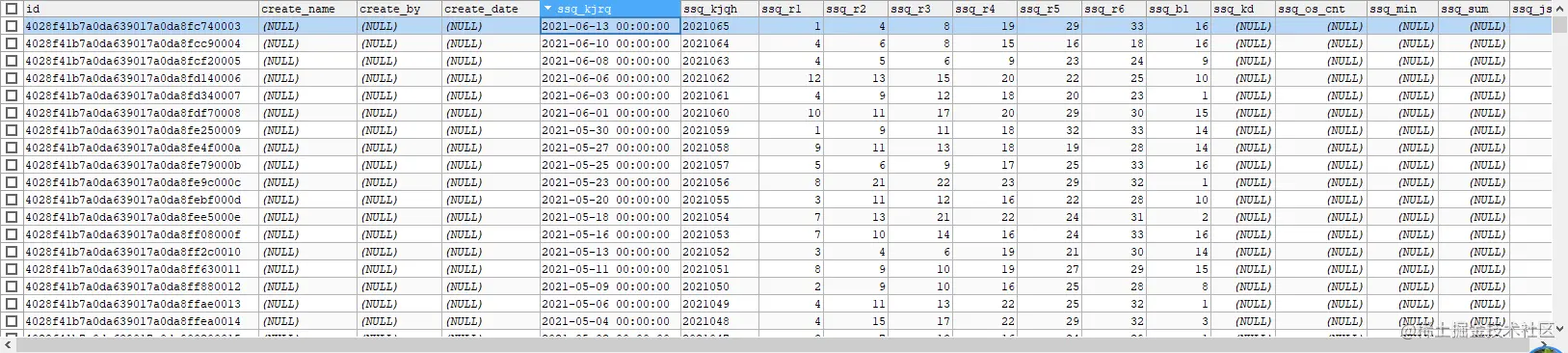Check the row checkbox for period 2021050

(x=12, y=286)
